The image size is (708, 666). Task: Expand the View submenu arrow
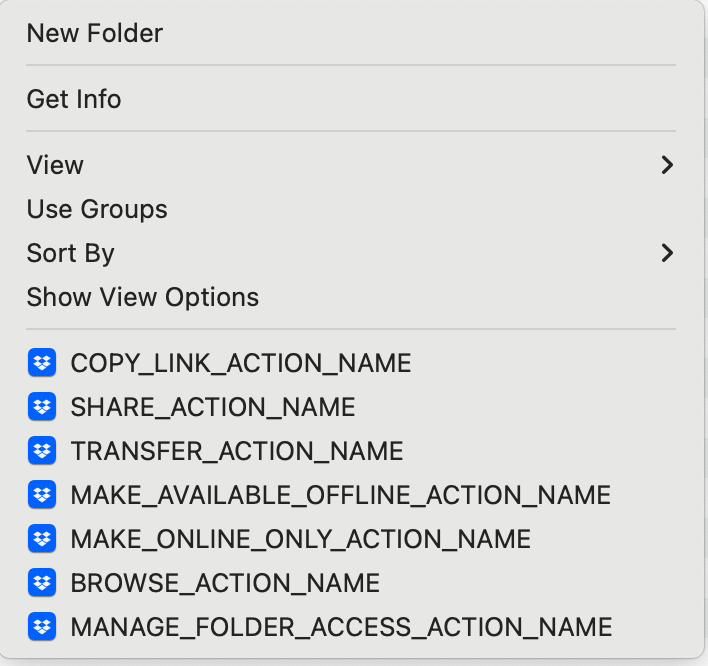(x=667, y=165)
